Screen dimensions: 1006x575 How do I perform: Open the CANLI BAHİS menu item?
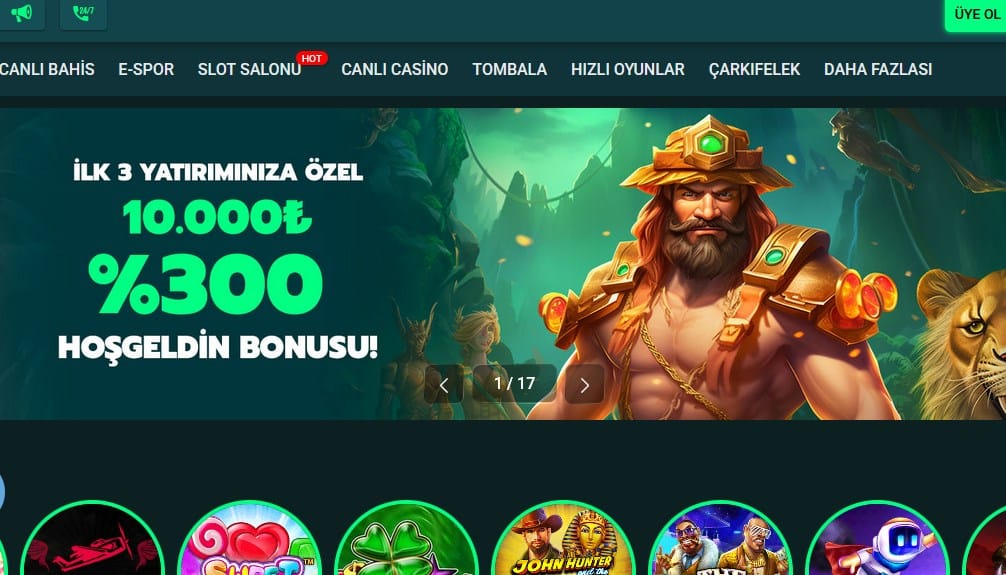coord(47,69)
